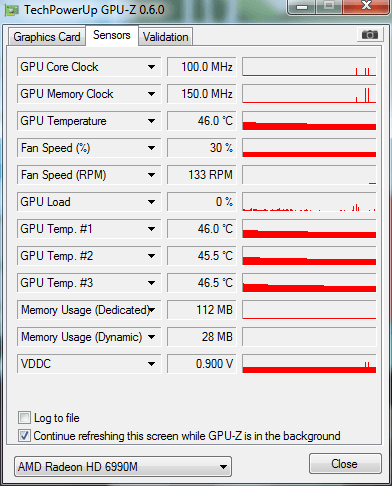Switch to the Validation tab
Viewport: 392px width, 486px height.
[166, 37]
